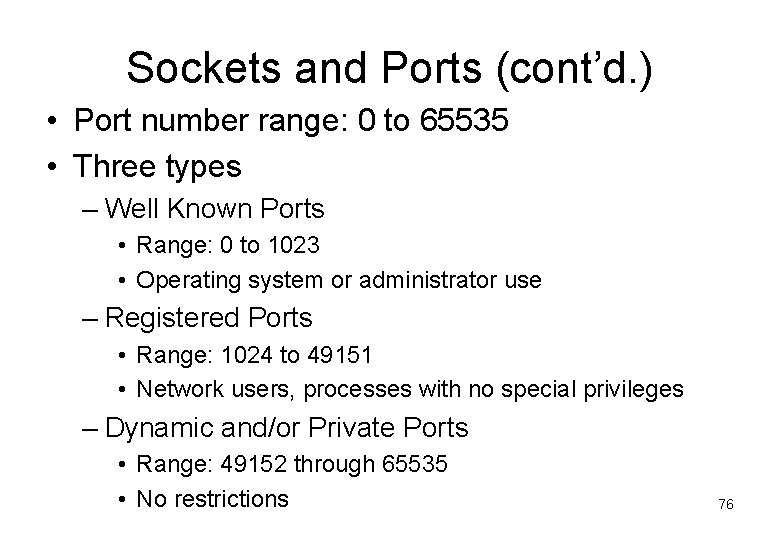This screenshot has height=540, width=780.
Task: Click the number 49151 in the Registered range
Action: pyautogui.click(x=339, y=355)
